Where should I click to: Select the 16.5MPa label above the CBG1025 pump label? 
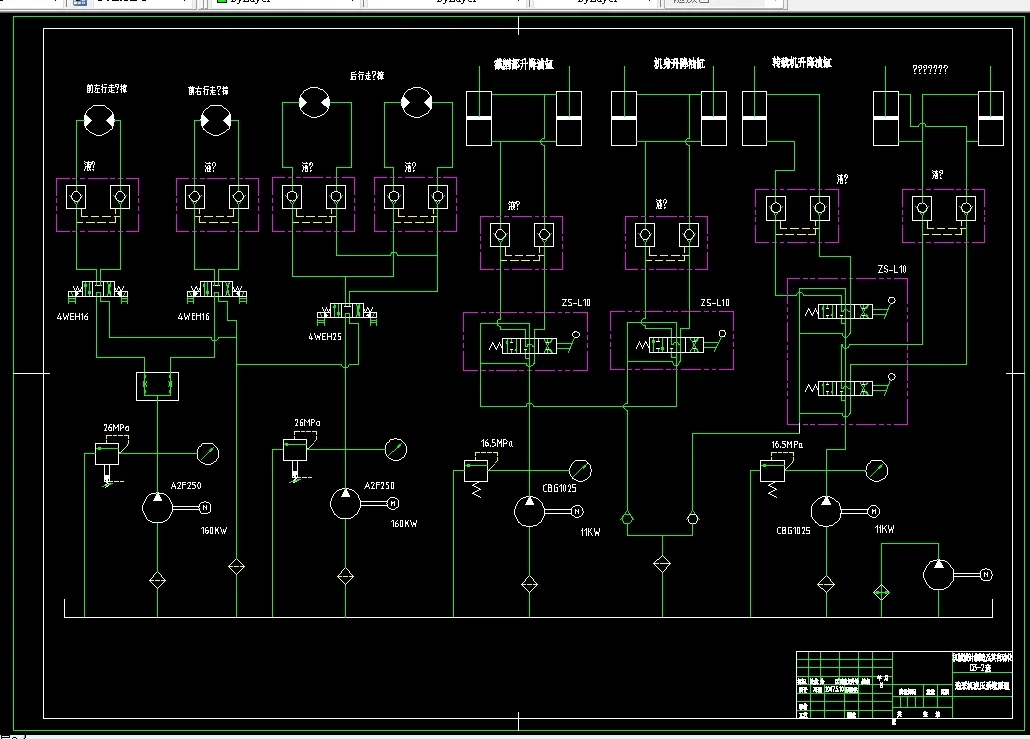pos(497,443)
